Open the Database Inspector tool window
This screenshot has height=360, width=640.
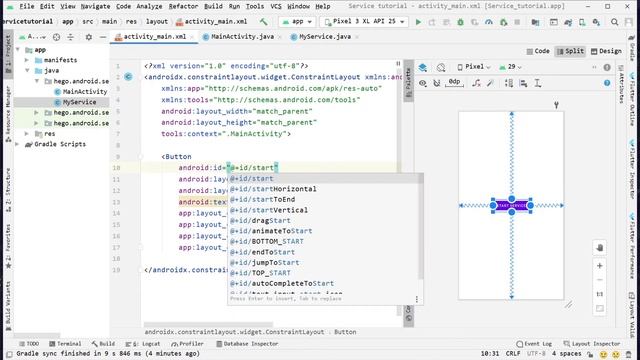[x=247, y=344]
